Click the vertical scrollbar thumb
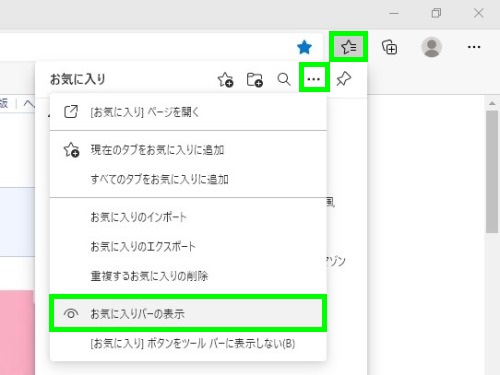Screen dimensions: 500x375 [x=492, y=172]
